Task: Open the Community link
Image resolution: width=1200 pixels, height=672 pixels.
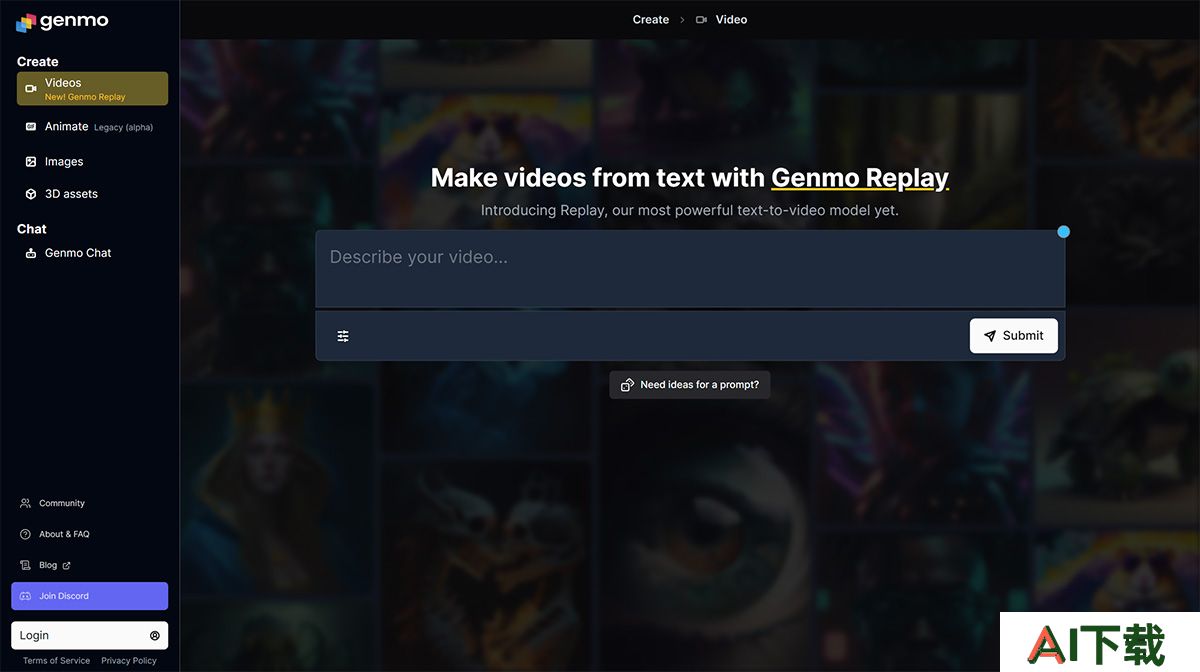Action: coord(62,503)
